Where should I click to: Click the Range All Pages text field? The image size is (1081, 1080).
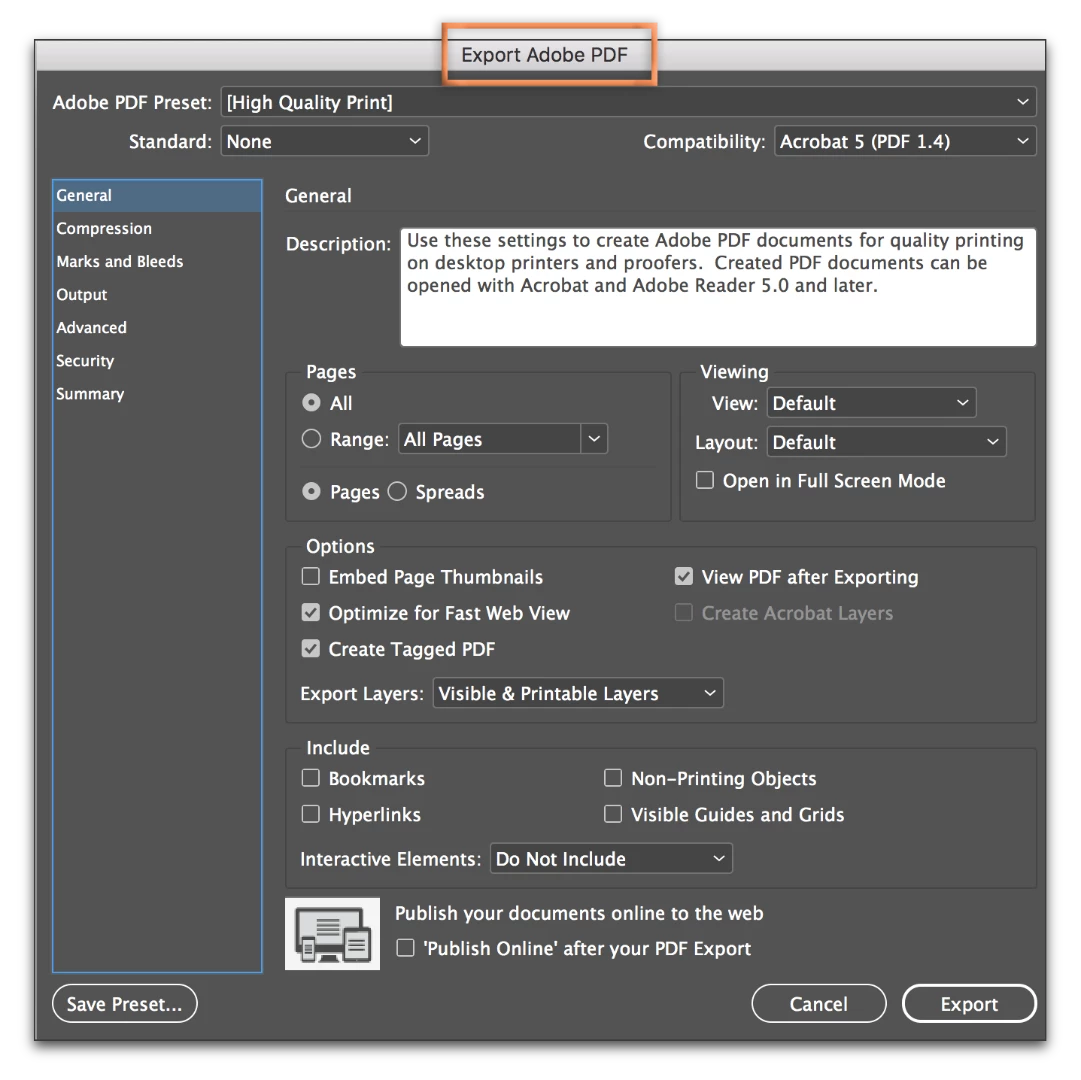(x=489, y=438)
